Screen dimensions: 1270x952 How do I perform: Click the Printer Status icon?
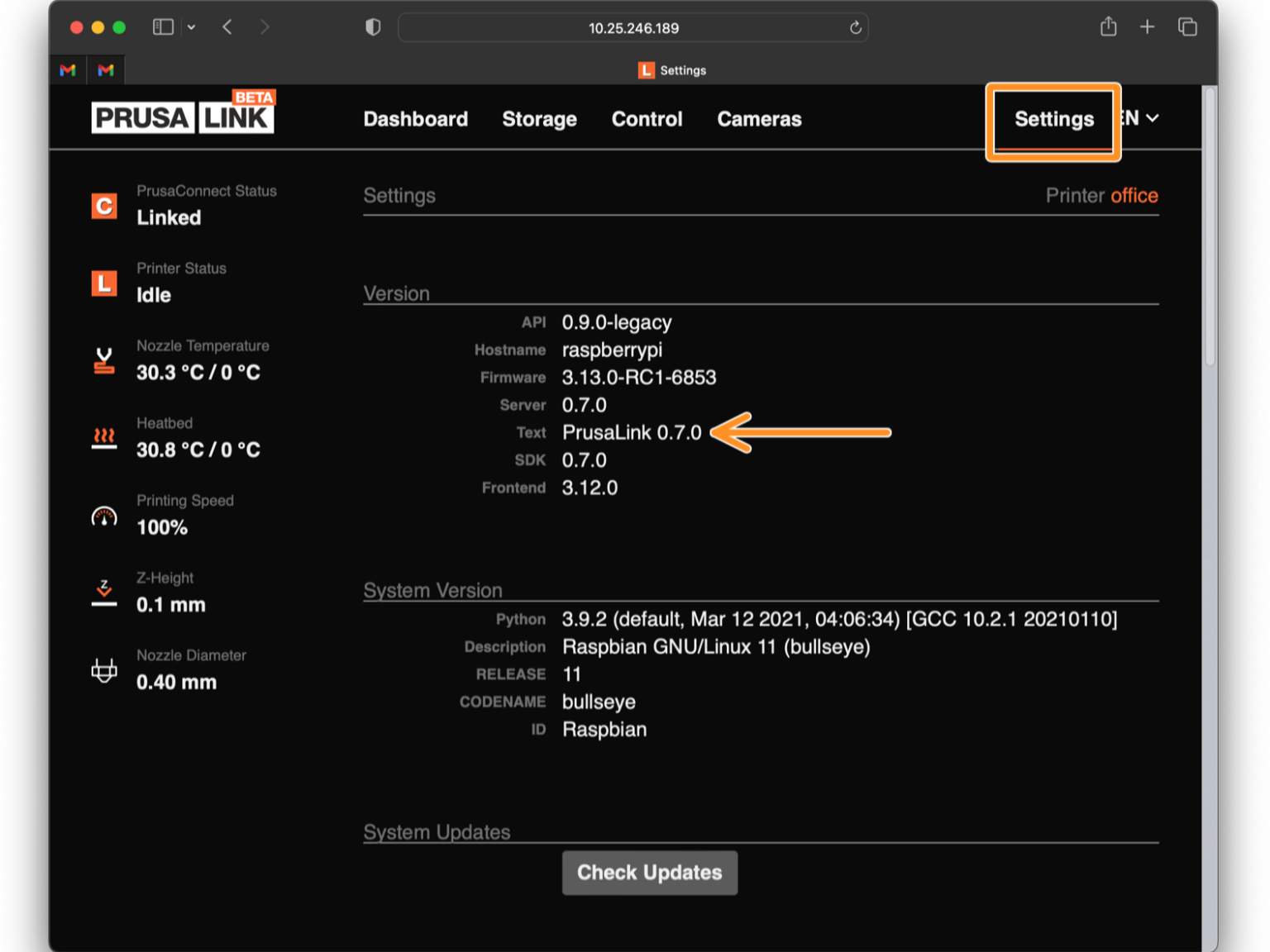104,283
